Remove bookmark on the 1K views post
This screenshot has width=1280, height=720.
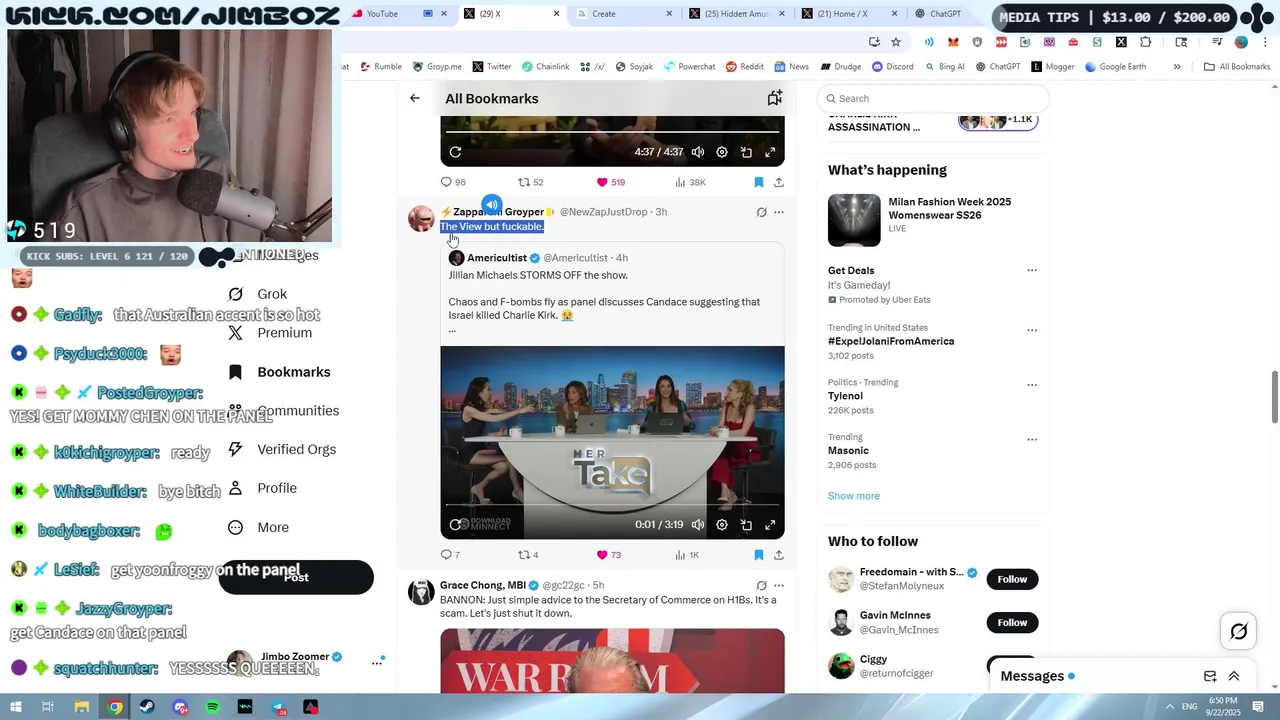(758, 555)
